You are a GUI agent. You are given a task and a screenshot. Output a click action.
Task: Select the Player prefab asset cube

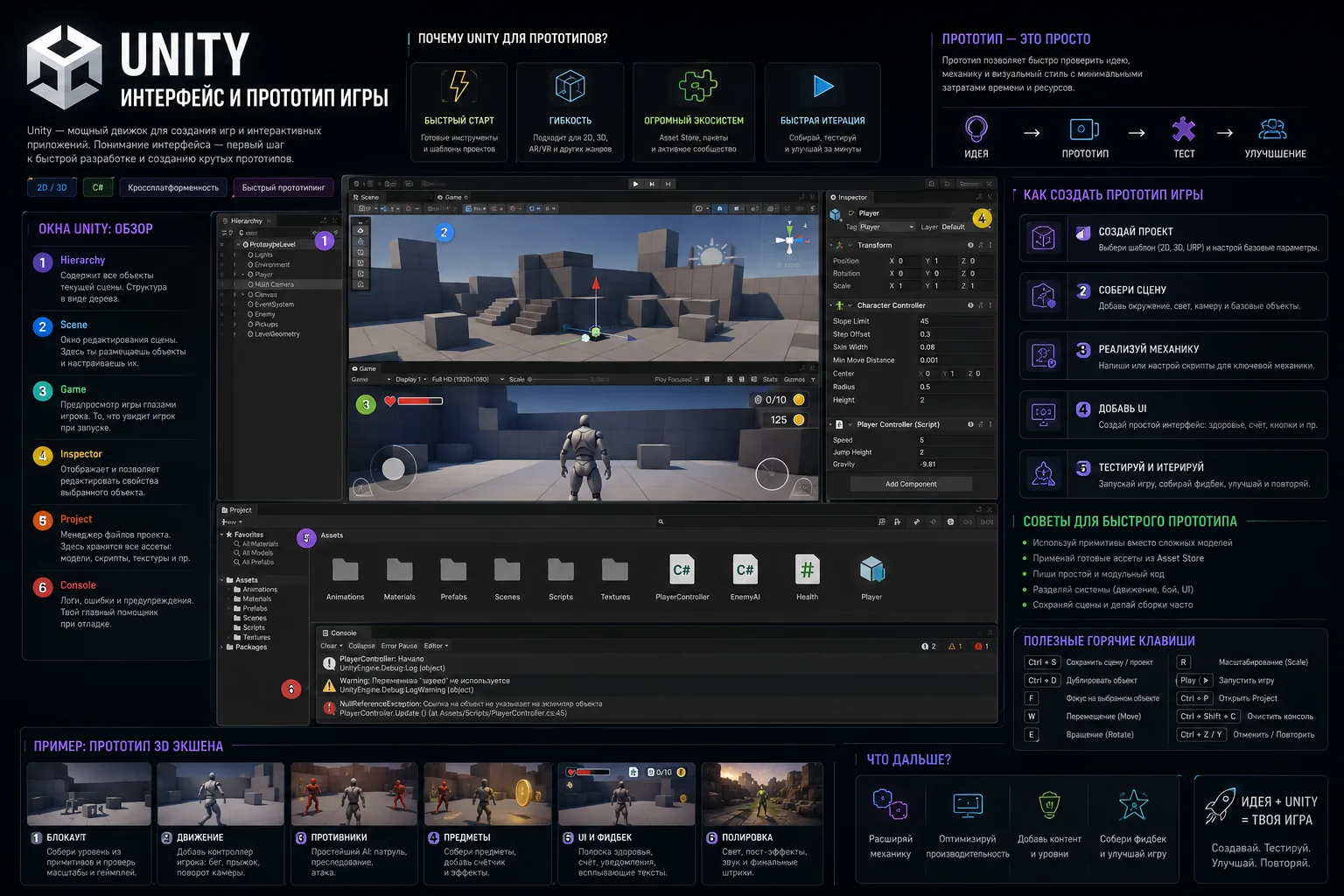(x=871, y=570)
